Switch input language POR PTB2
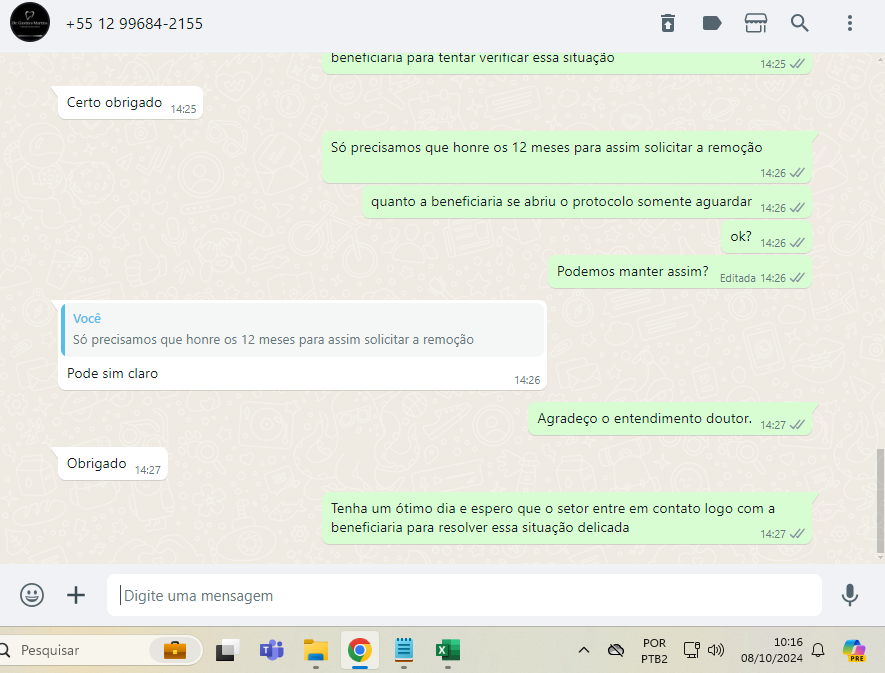The image size is (885, 673). pos(654,650)
